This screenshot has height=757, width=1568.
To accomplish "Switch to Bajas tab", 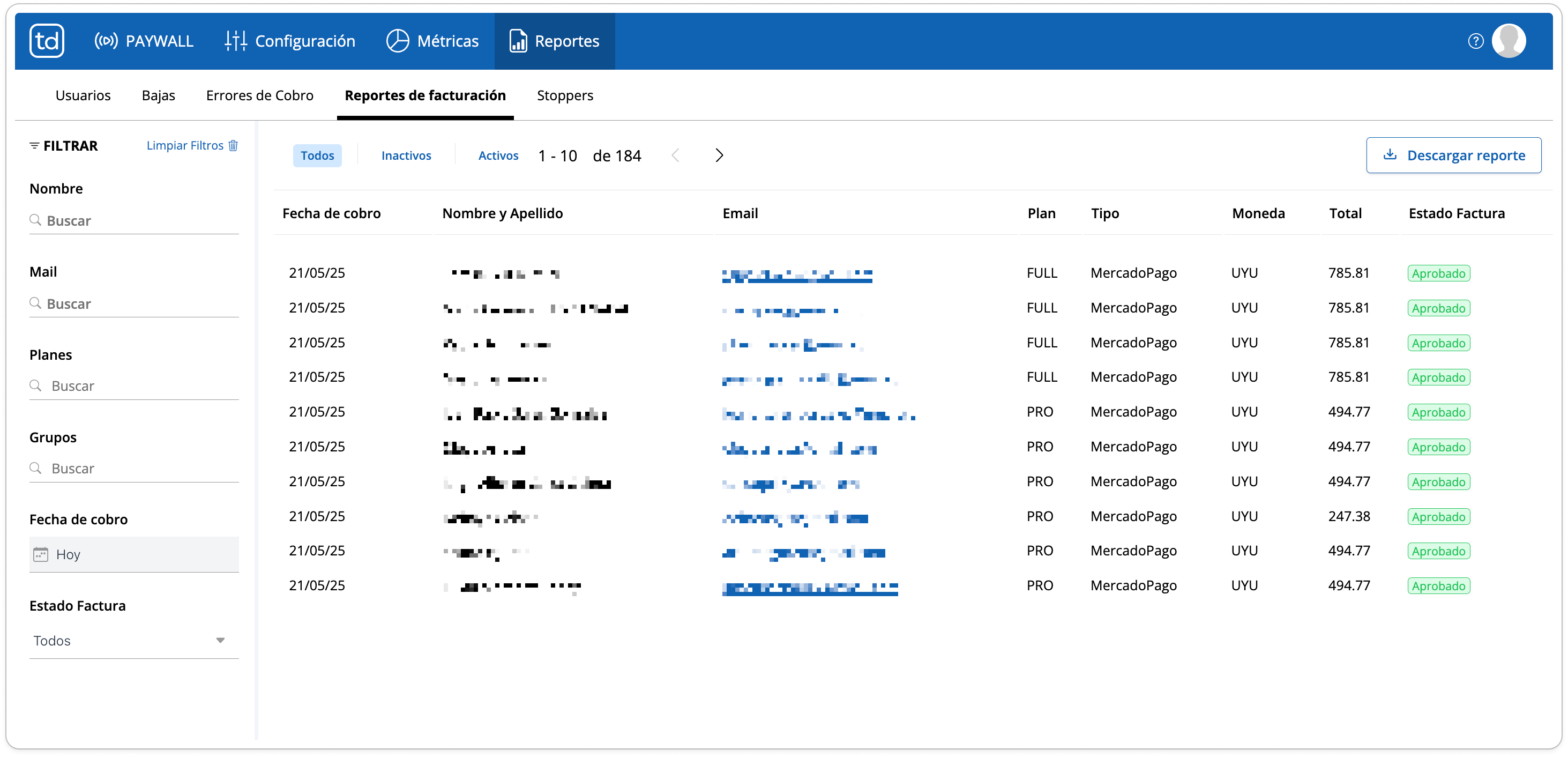I will click(158, 95).
